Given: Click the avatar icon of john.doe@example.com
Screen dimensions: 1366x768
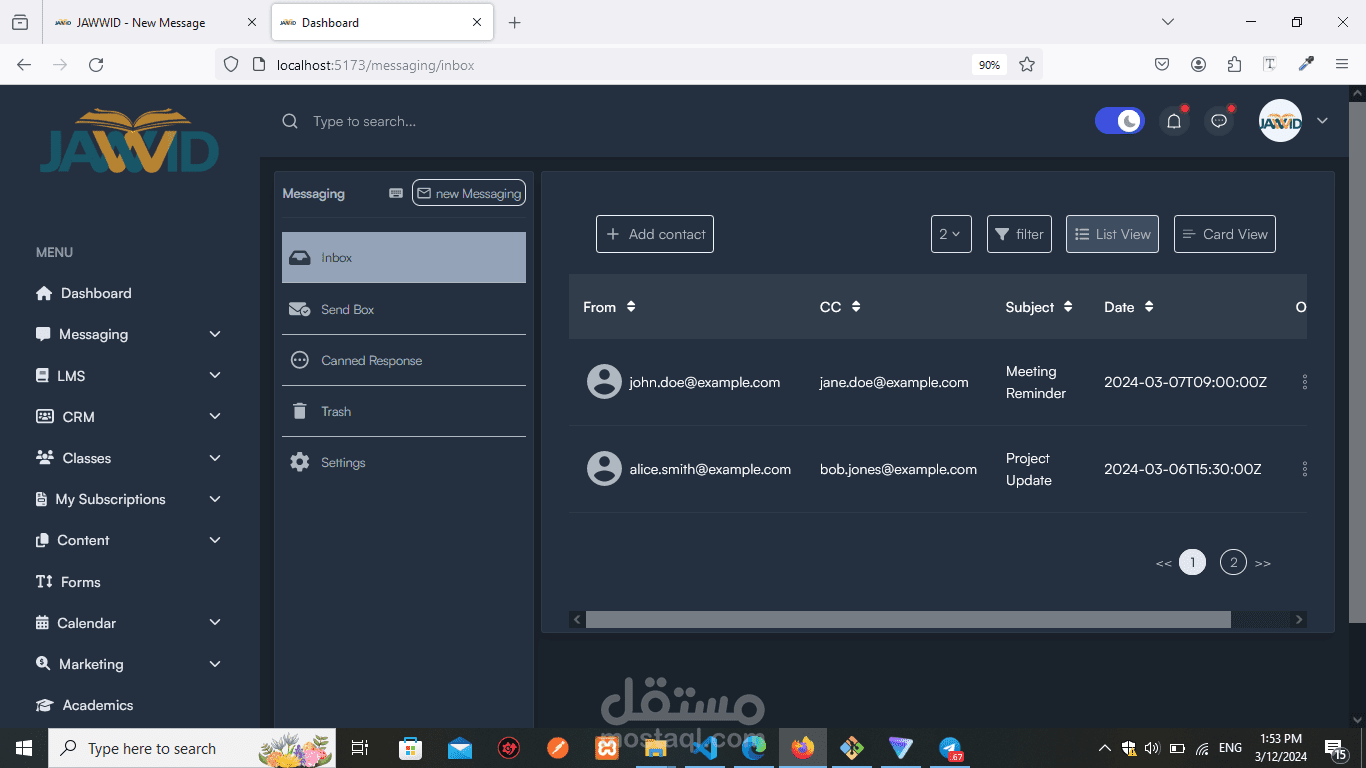Looking at the screenshot, I should tap(604, 382).
